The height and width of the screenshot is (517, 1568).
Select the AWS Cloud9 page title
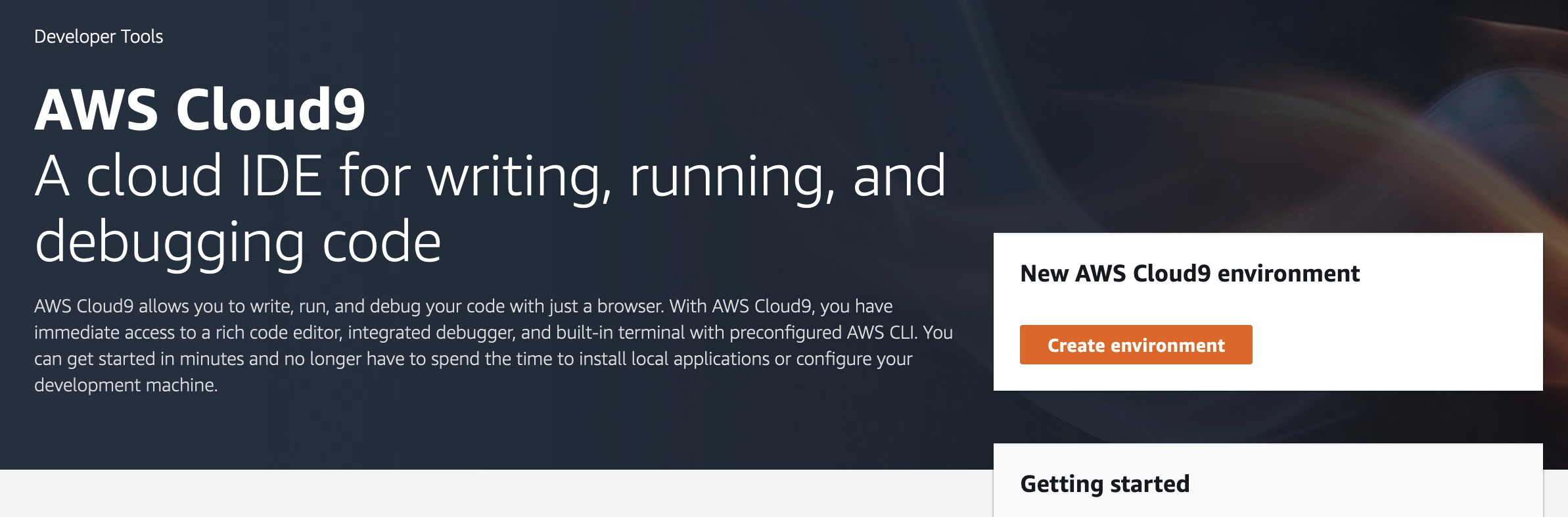click(x=200, y=109)
